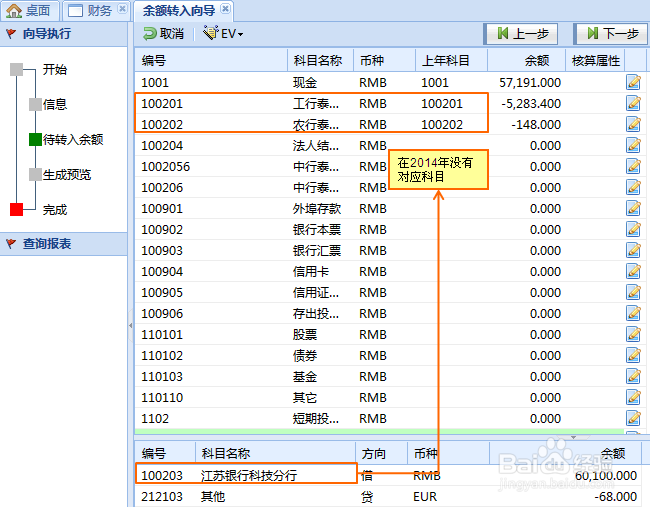Click edit icon for row 100903 银行汇票

click(633, 250)
